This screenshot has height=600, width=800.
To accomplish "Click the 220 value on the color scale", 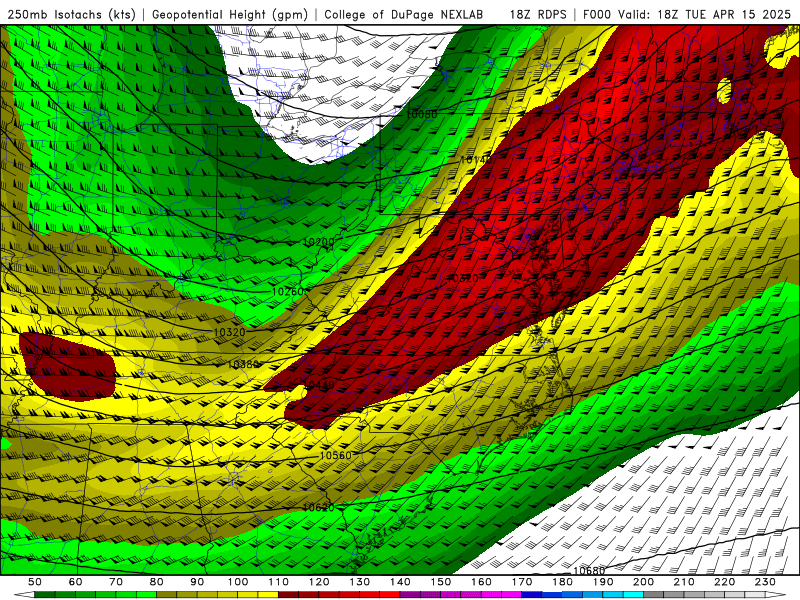I will [x=725, y=582].
